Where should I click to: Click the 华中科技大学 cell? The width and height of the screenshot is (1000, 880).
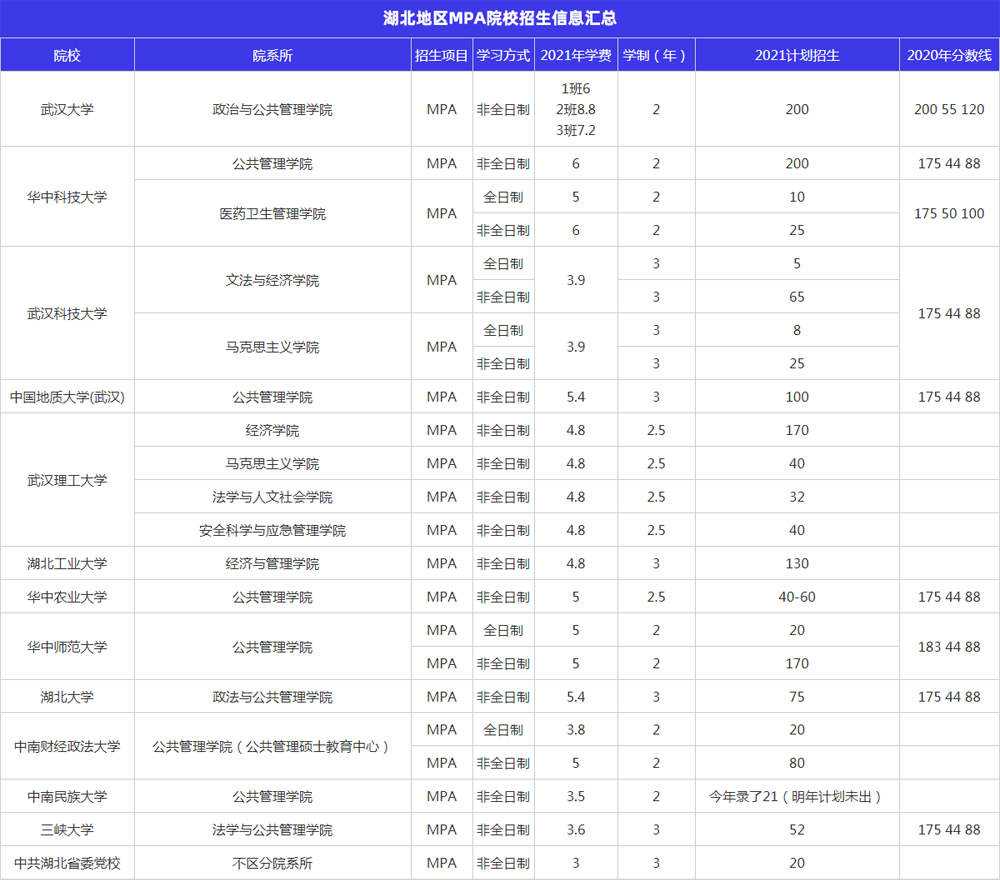tap(67, 197)
